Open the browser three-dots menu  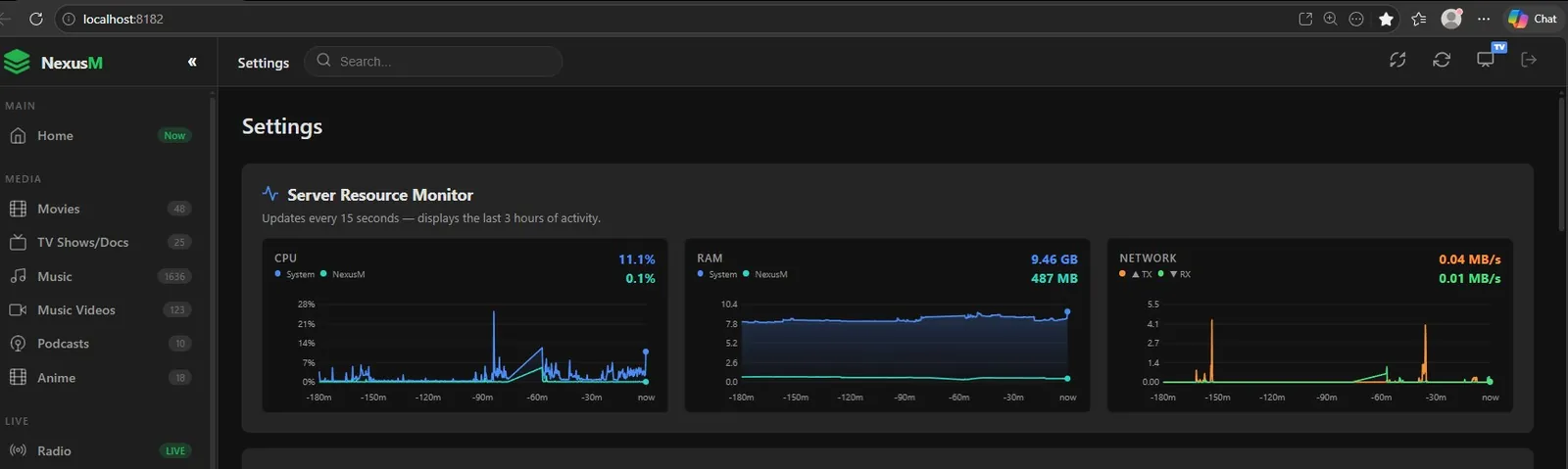pyautogui.click(x=1484, y=19)
